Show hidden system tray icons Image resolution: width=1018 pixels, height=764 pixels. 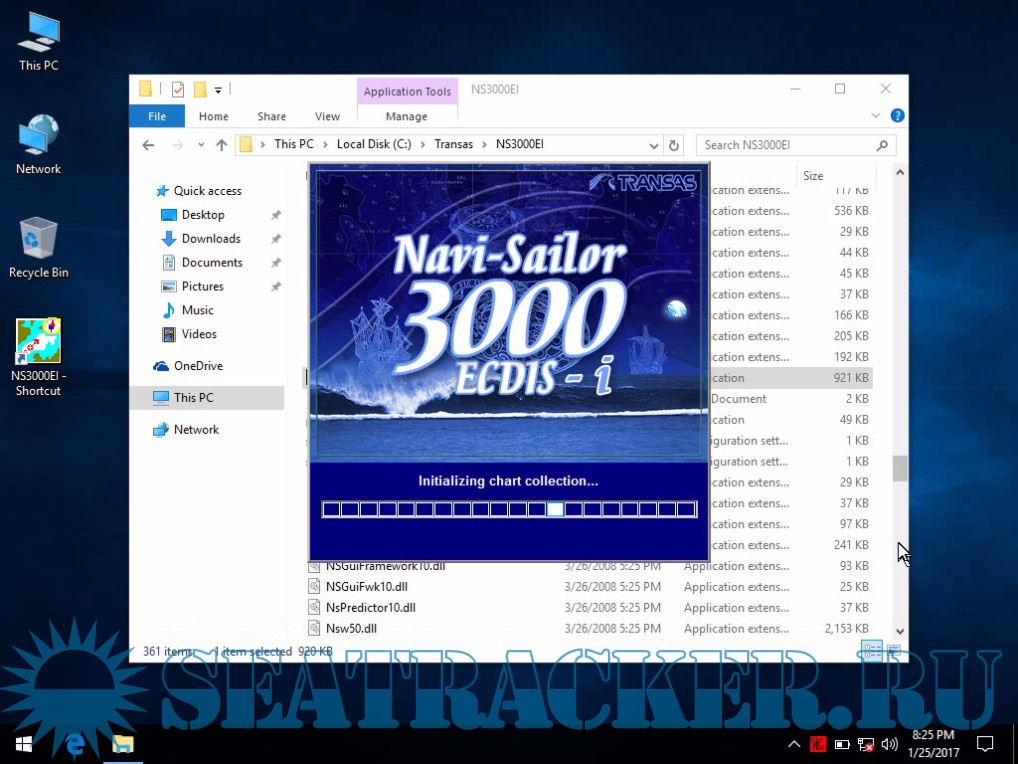(794, 744)
